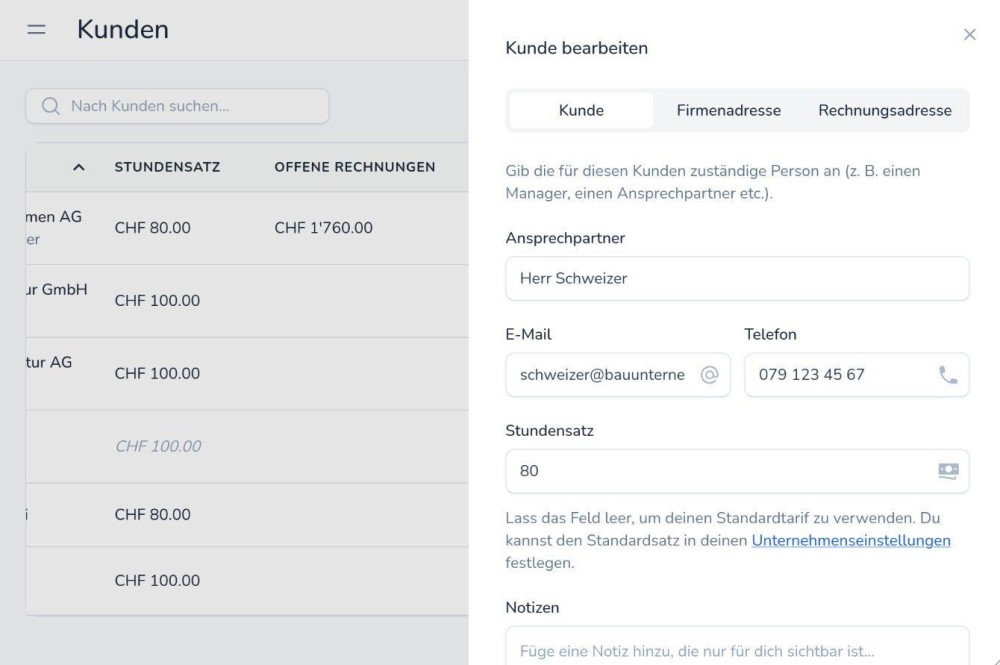Select the open invoice amount CHF 1'760.00
Image resolution: width=1000 pixels, height=665 pixels.
[x=323, y=228]
